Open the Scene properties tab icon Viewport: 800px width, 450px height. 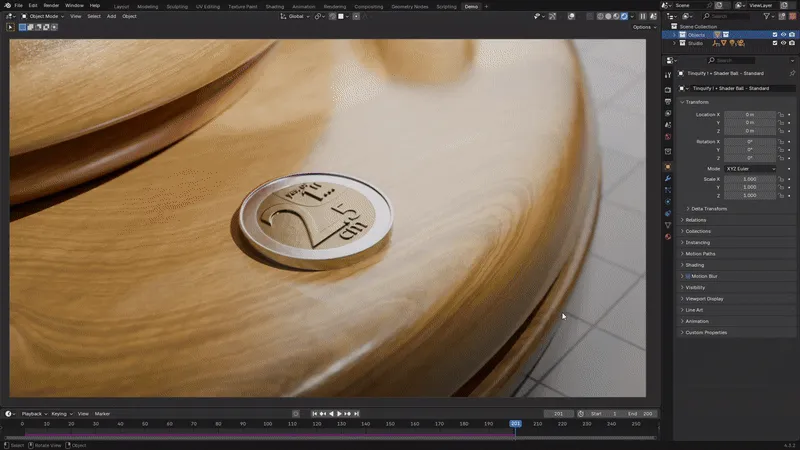click(668, 125)
